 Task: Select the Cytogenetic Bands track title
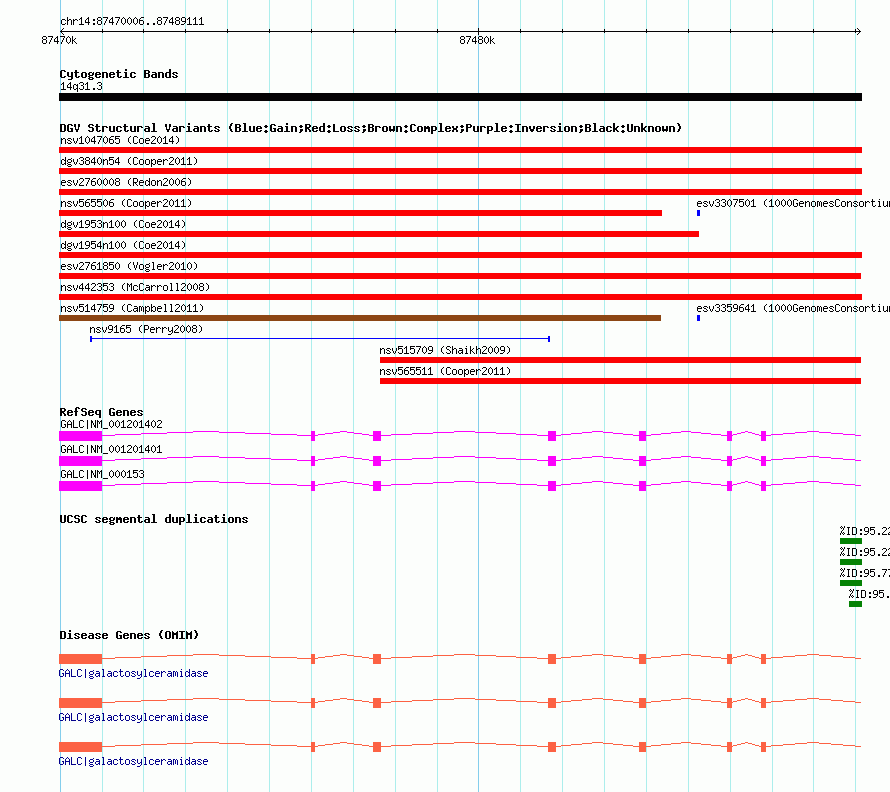point(119,74)
